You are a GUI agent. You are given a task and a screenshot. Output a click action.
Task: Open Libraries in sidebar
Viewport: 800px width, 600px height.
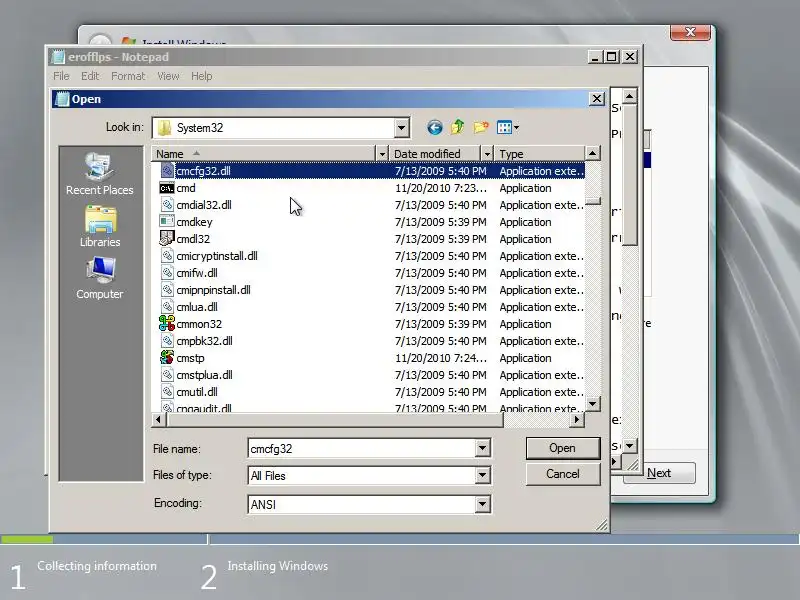(100, 227)
